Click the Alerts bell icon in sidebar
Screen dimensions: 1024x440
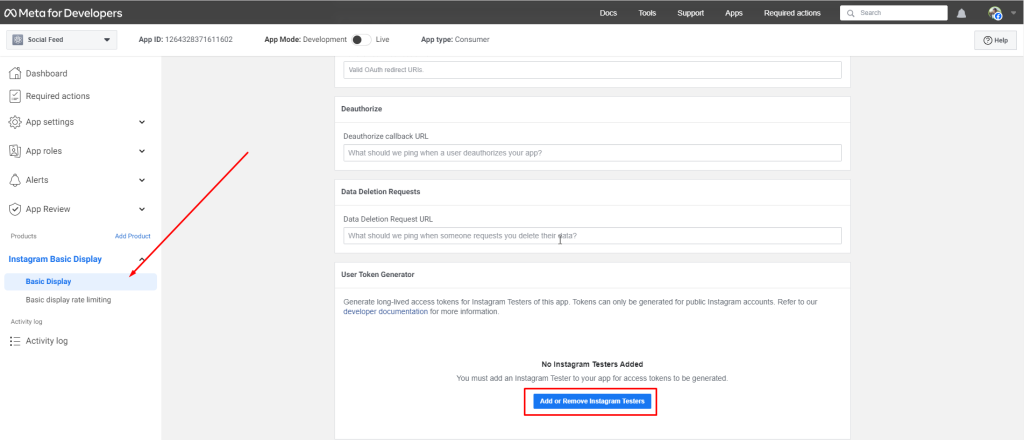tap(15, 180)
